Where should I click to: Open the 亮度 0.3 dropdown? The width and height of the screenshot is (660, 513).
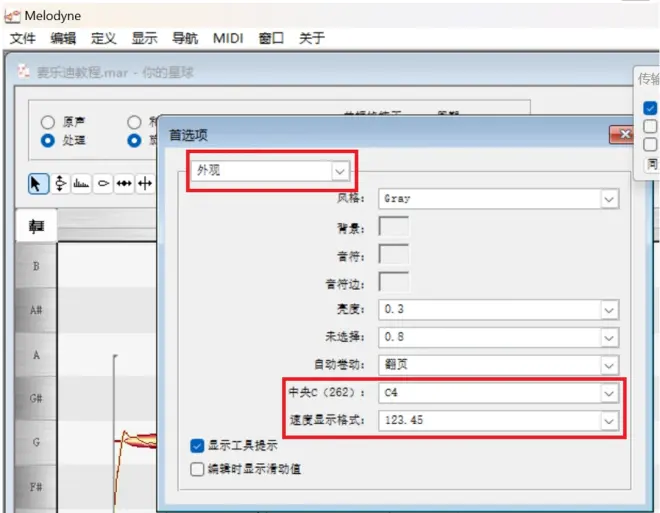coord(498,310)
